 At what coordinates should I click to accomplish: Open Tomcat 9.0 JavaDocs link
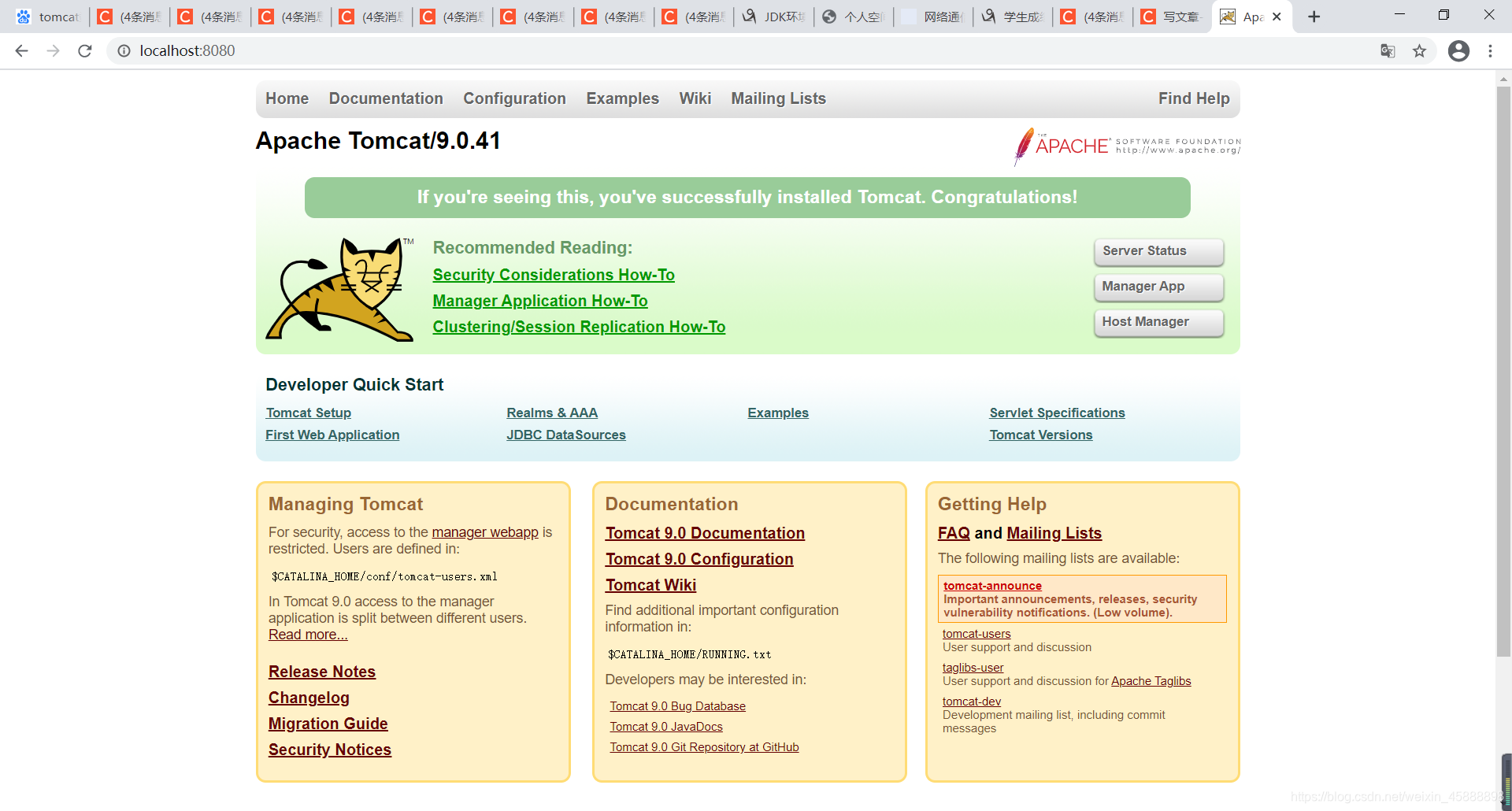click(666, 727)
